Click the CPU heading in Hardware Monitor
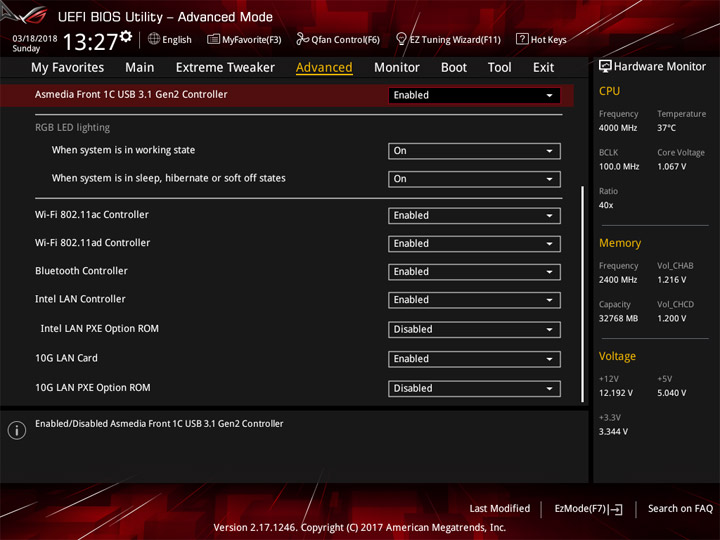 pyautogui.click(x=609, y=91)
